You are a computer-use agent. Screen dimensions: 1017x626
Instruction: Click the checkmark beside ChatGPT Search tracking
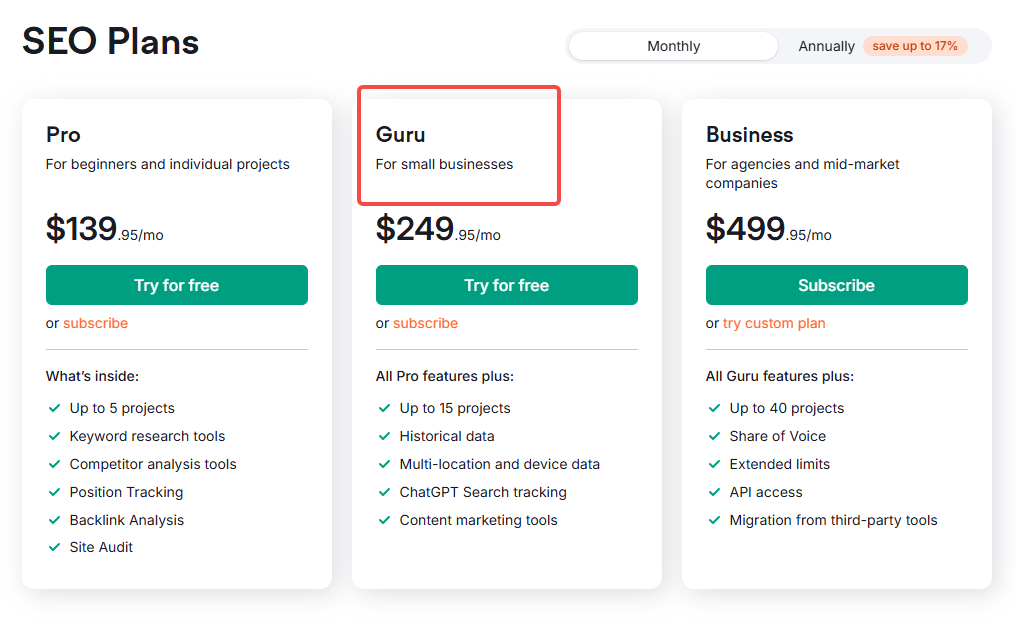coord(384,492)
